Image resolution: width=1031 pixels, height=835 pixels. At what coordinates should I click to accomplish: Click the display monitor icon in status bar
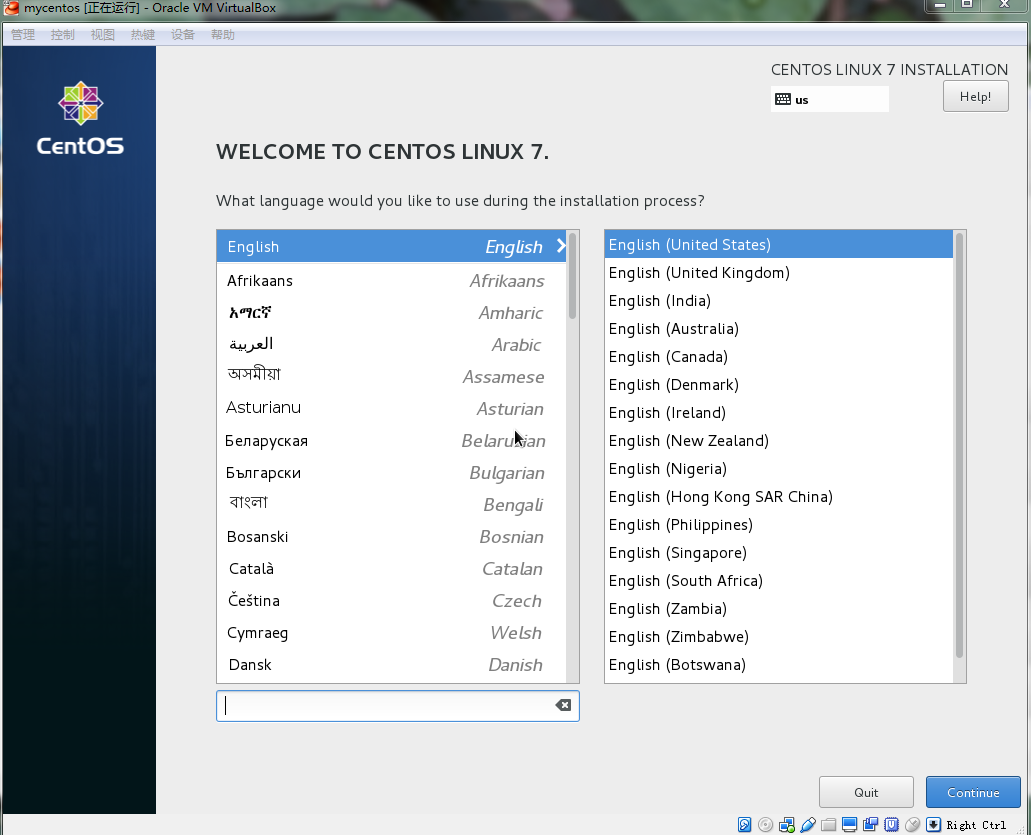(x=850, y=824)
